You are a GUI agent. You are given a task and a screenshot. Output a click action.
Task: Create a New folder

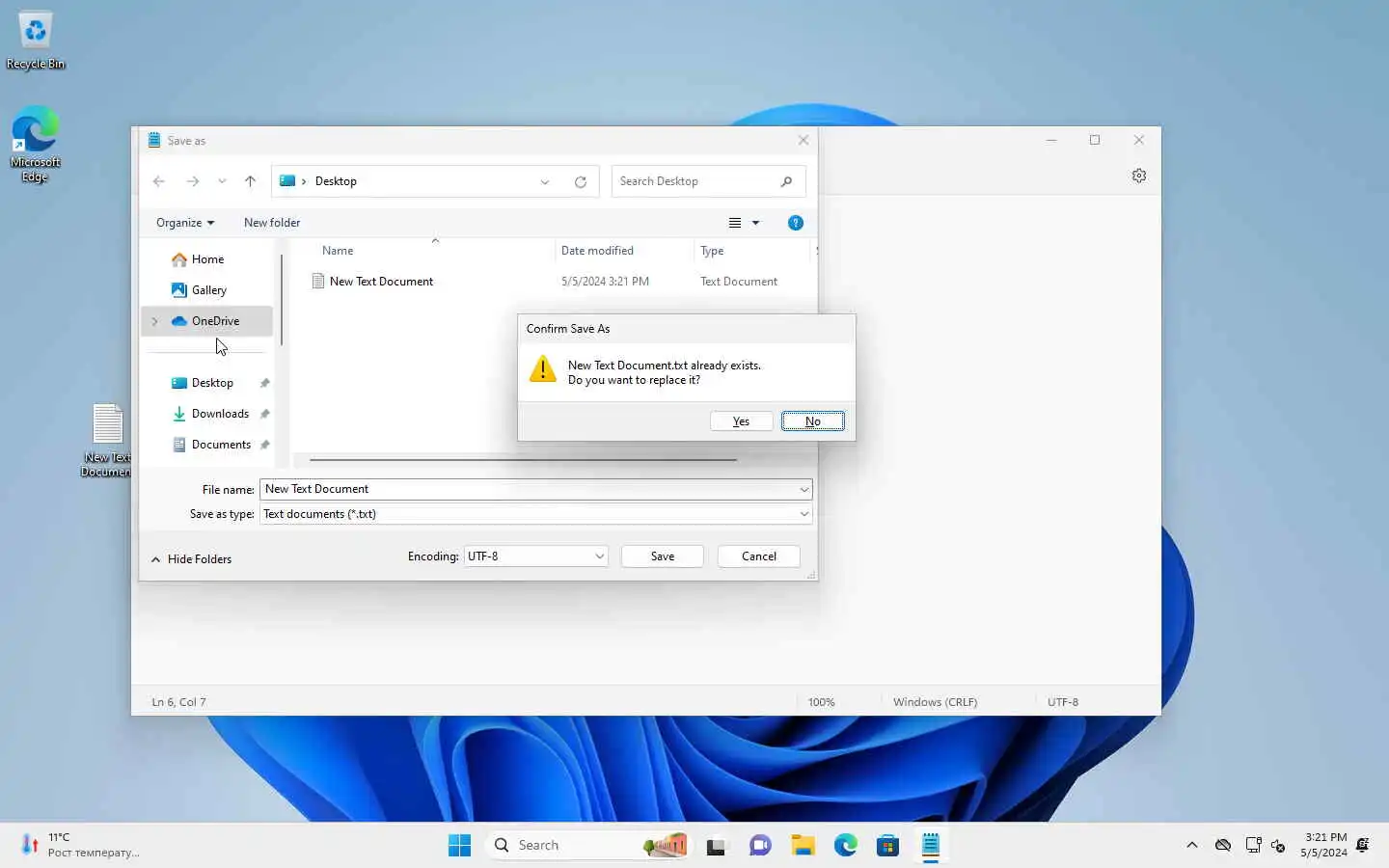pos(272,223)
